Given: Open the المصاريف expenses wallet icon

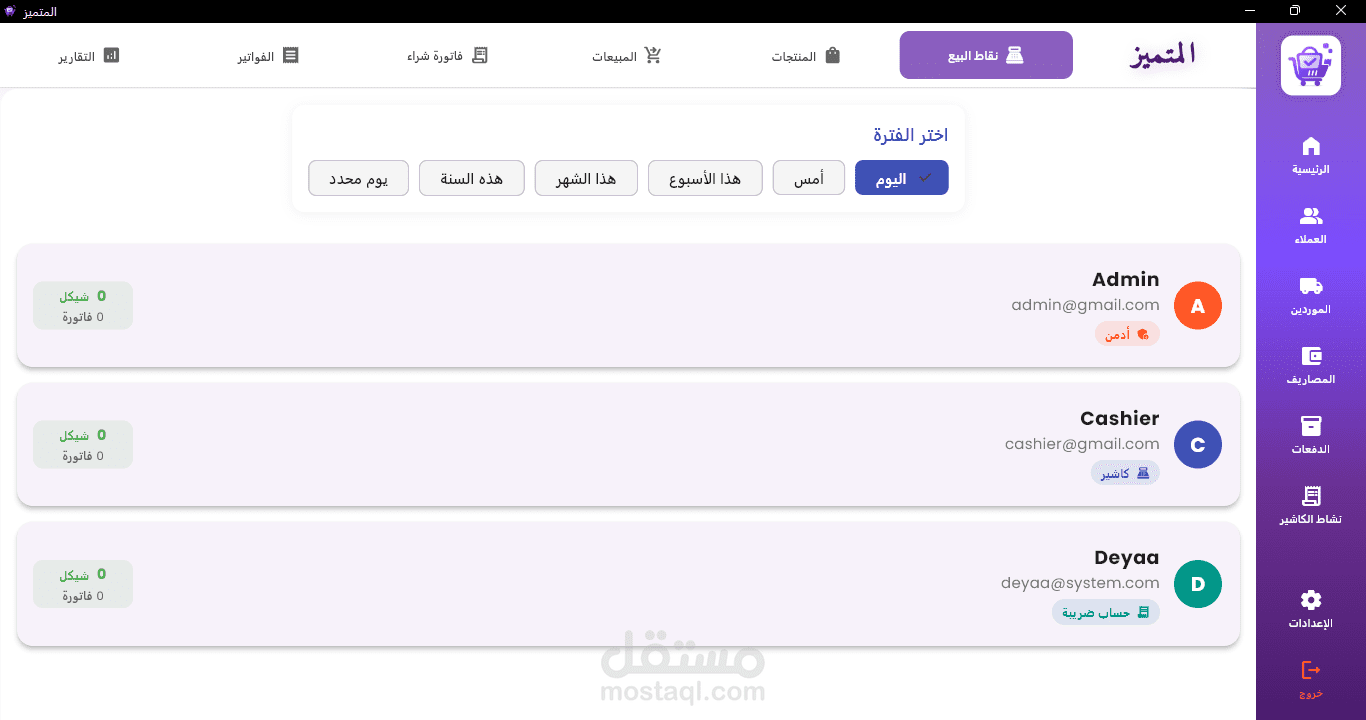Looking at the screenshot, I should (x=1311, y=356).
